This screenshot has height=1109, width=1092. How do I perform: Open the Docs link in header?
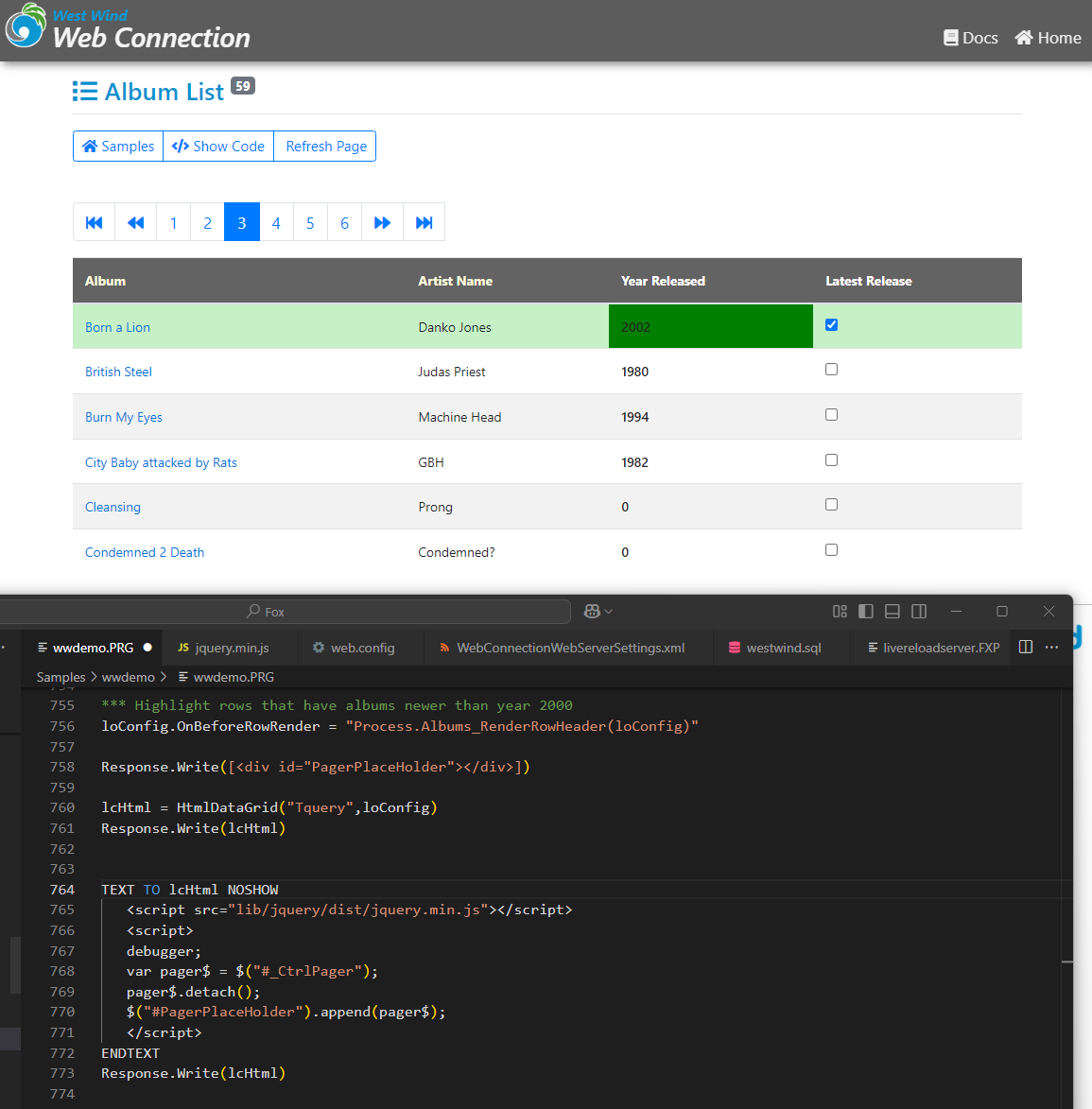point(970,38)
